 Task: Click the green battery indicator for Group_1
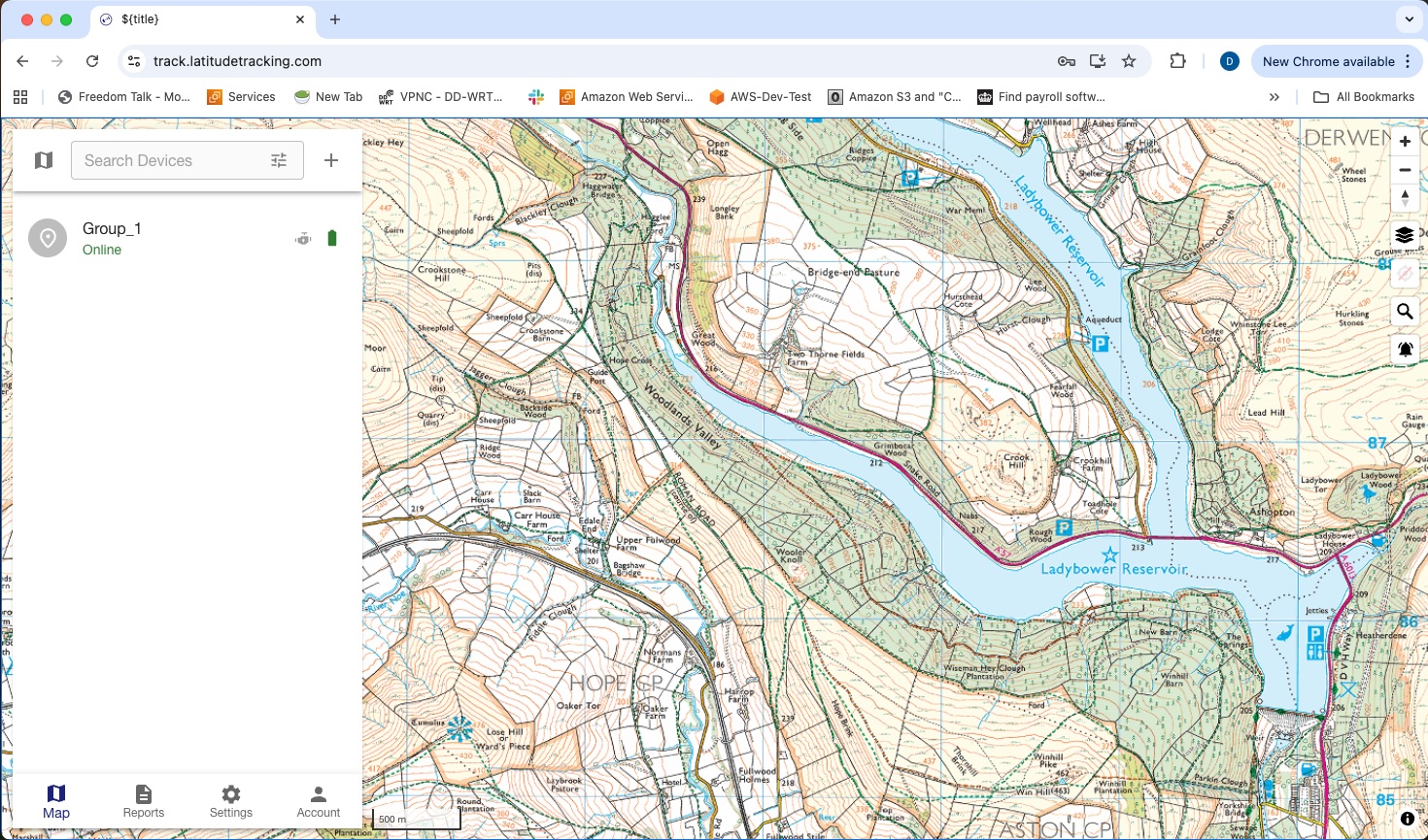pos(332,239)
